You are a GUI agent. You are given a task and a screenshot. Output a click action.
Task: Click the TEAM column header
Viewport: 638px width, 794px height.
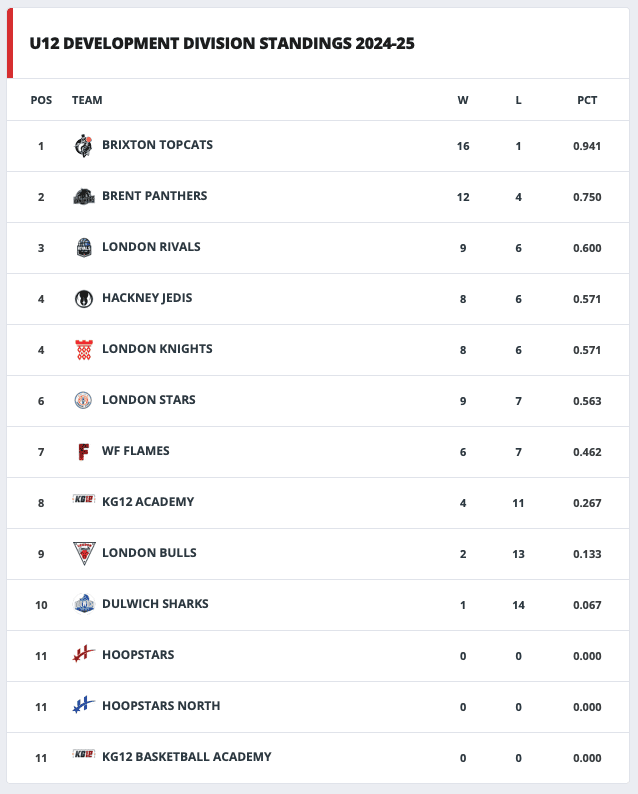tap(87, 100)
